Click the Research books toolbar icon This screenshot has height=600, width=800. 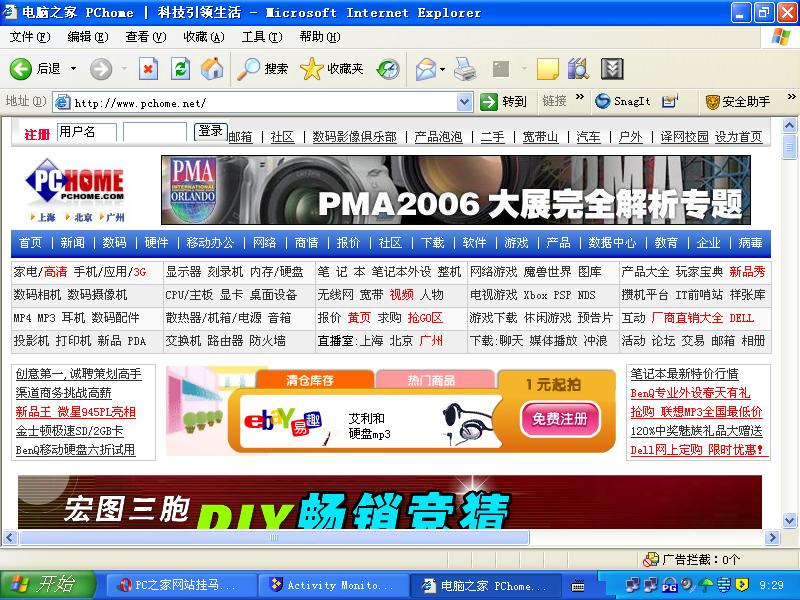tap(578, 69)
